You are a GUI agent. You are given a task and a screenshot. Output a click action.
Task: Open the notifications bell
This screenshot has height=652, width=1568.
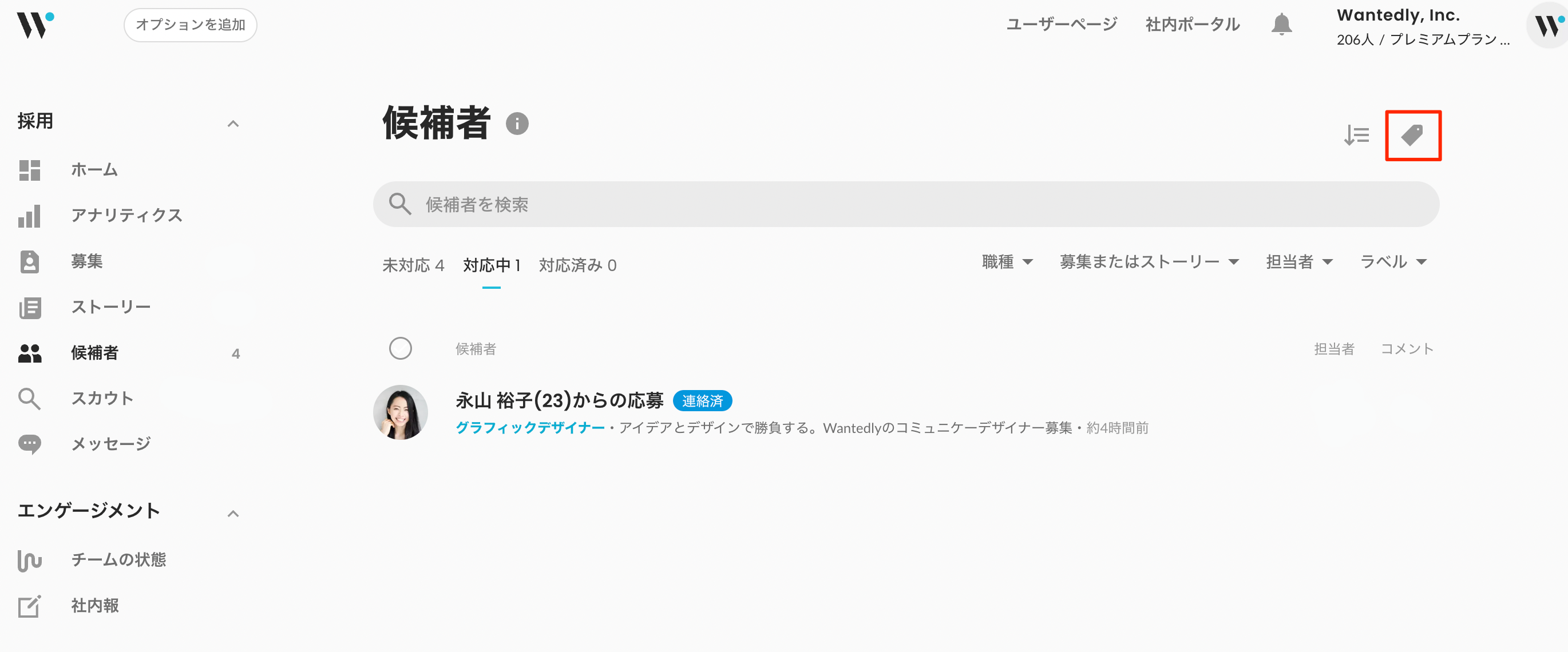[1281, 25]
